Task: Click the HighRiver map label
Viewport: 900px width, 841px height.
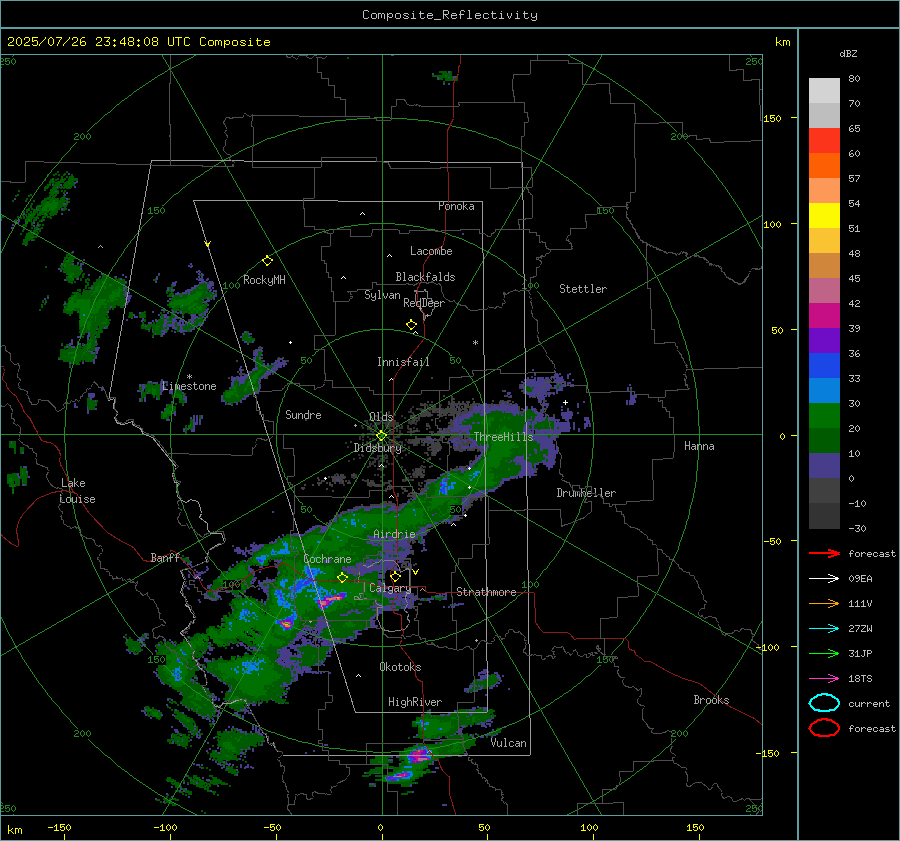Action: click(415, 702)
